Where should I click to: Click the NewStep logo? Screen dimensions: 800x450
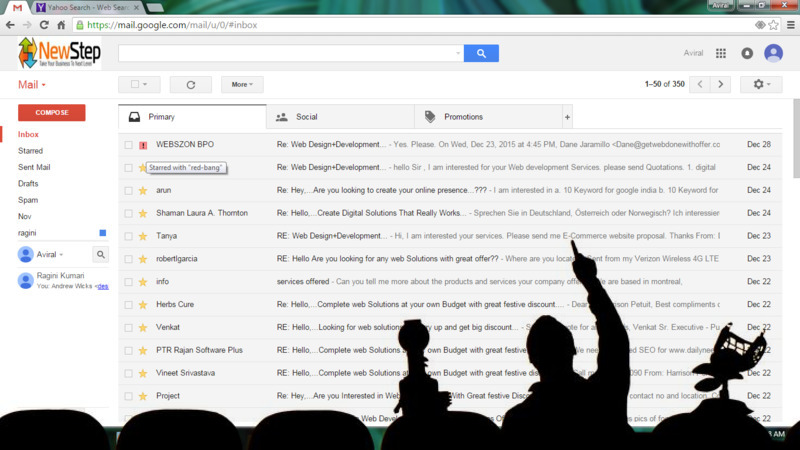(59, 53)
